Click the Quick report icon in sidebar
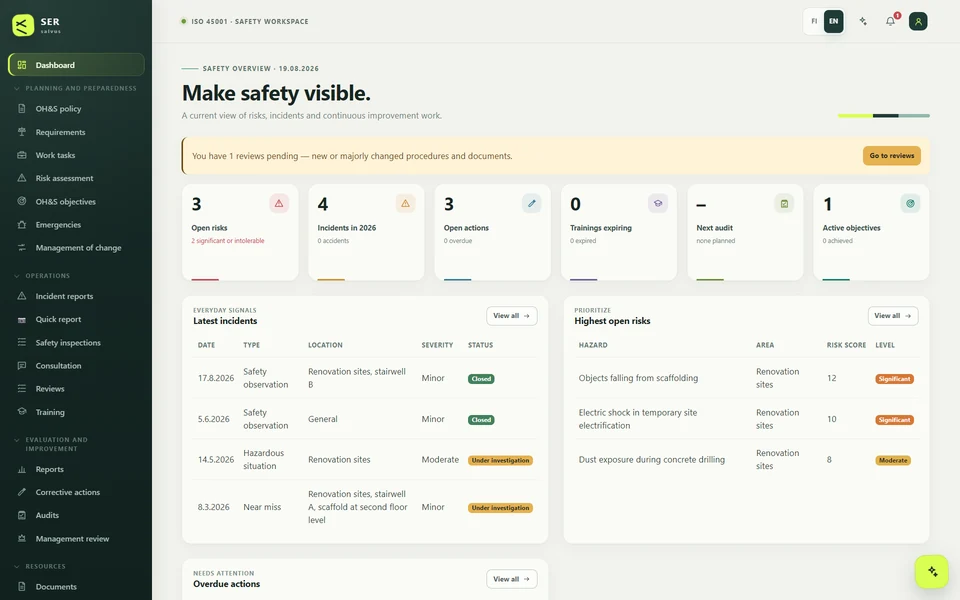 tap(22, 320)
